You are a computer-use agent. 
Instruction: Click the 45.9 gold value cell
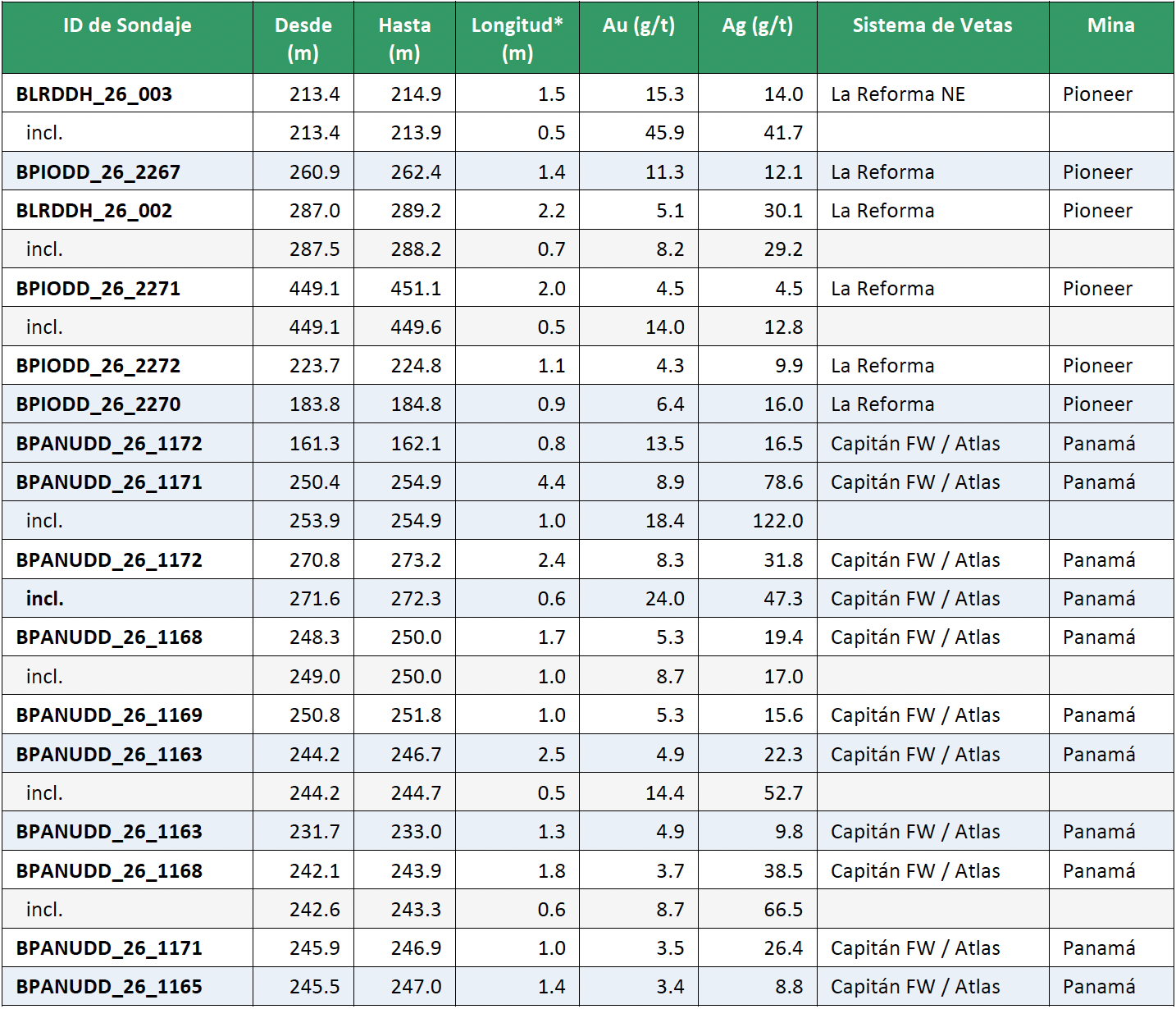point(638,132)
